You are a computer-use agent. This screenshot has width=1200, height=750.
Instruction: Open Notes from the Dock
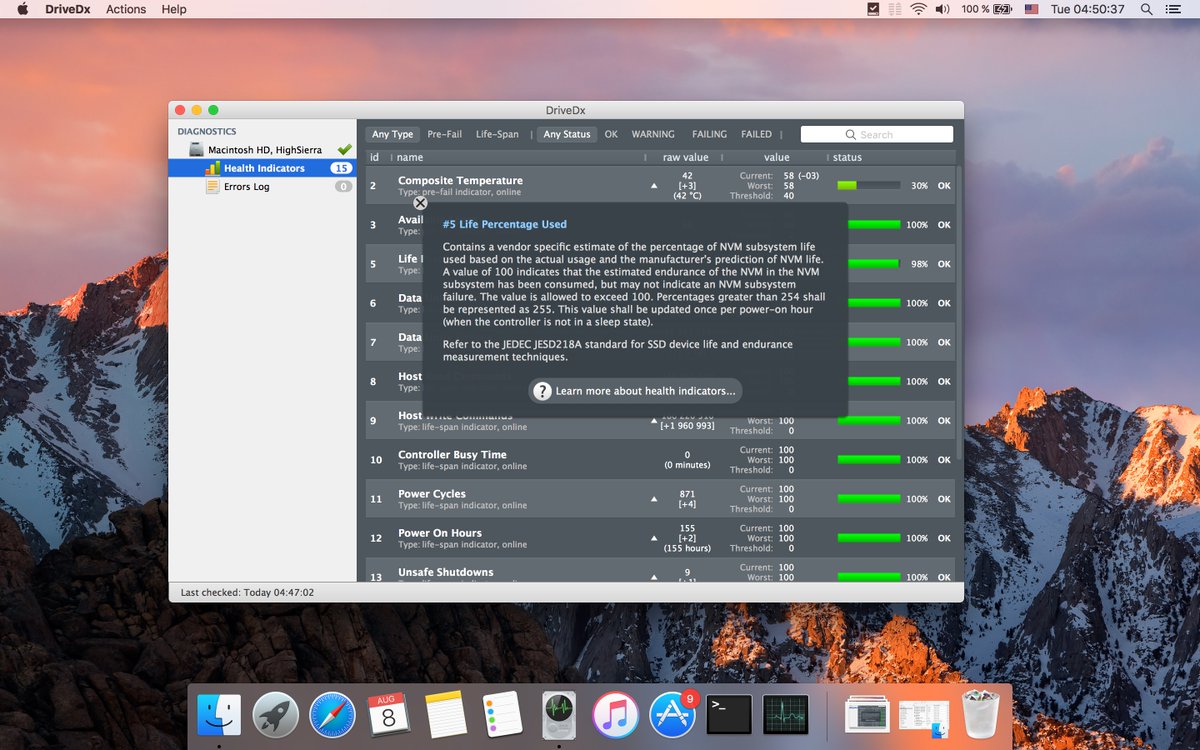(x=446, y=715)
